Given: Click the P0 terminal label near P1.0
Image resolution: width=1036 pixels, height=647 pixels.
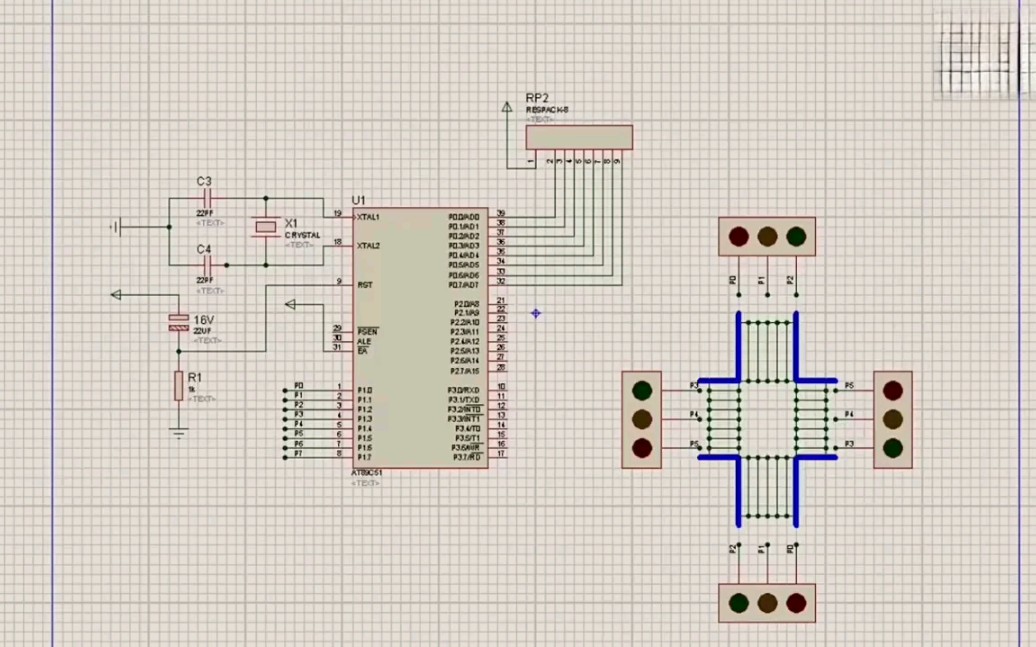Looking at the screenshot, I should point(299,386).
